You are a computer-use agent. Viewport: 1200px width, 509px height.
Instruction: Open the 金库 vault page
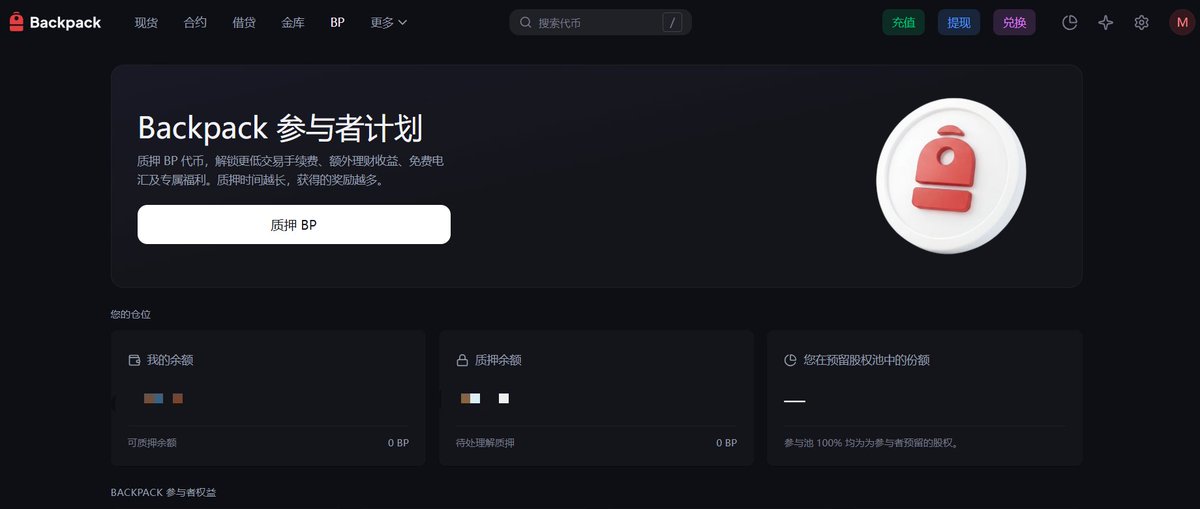pos(293,22)
